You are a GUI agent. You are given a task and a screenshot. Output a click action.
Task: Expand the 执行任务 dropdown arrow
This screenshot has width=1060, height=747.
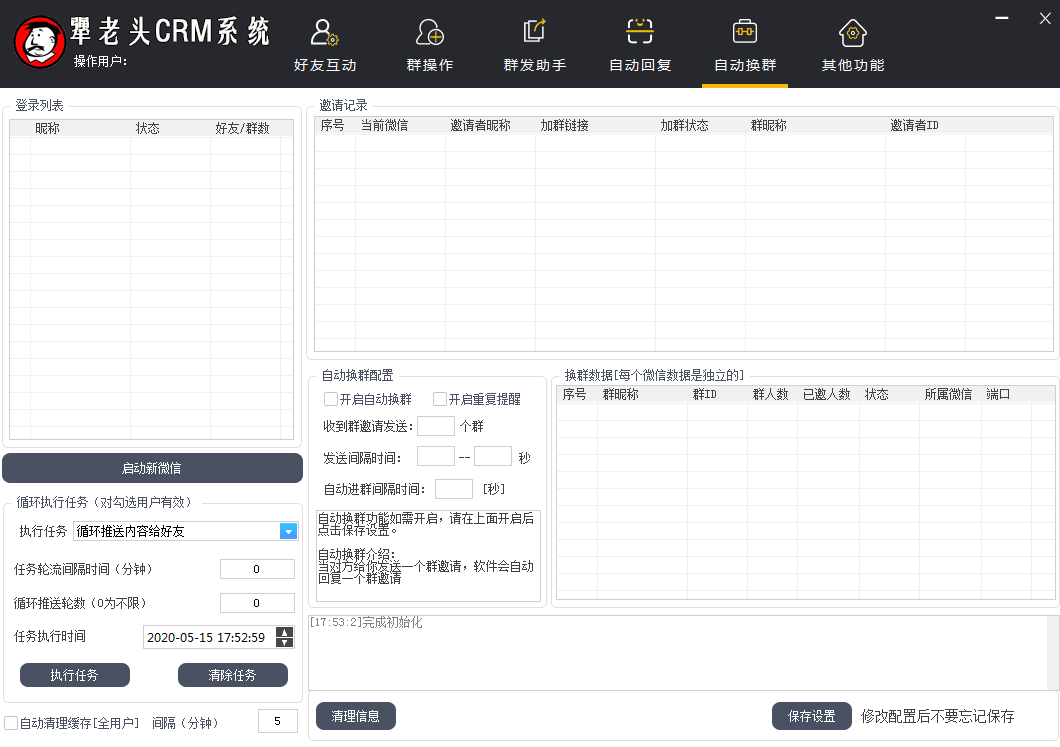288,531
